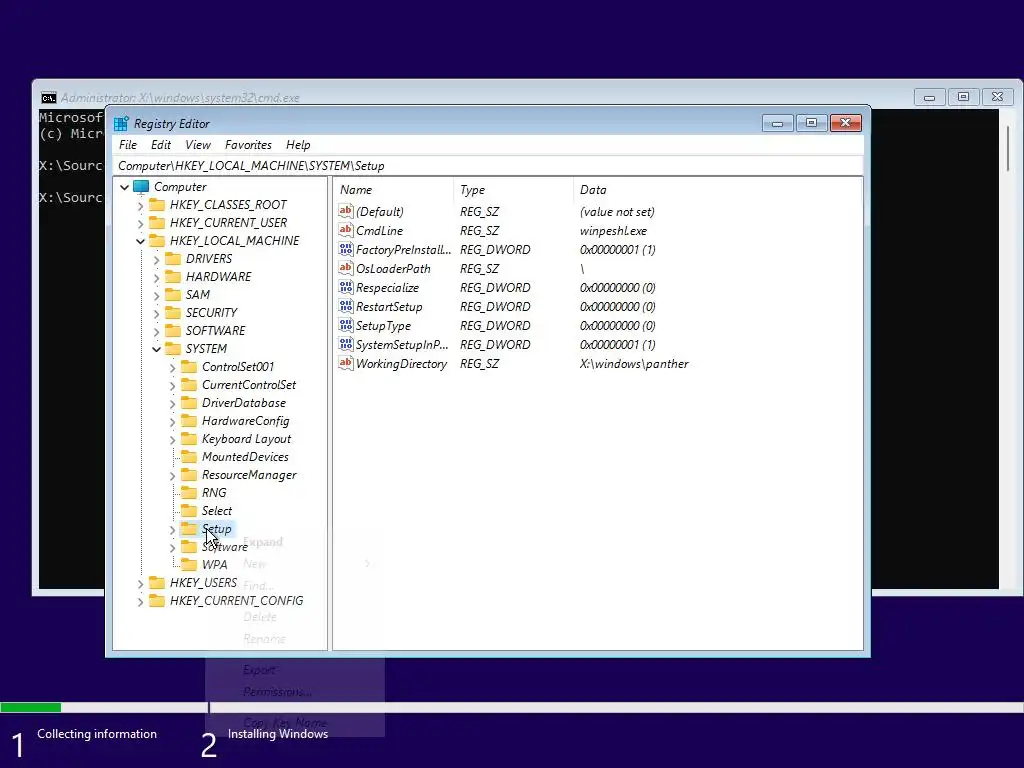Open the View menu

pyautogui.click(x=198, y=145)
